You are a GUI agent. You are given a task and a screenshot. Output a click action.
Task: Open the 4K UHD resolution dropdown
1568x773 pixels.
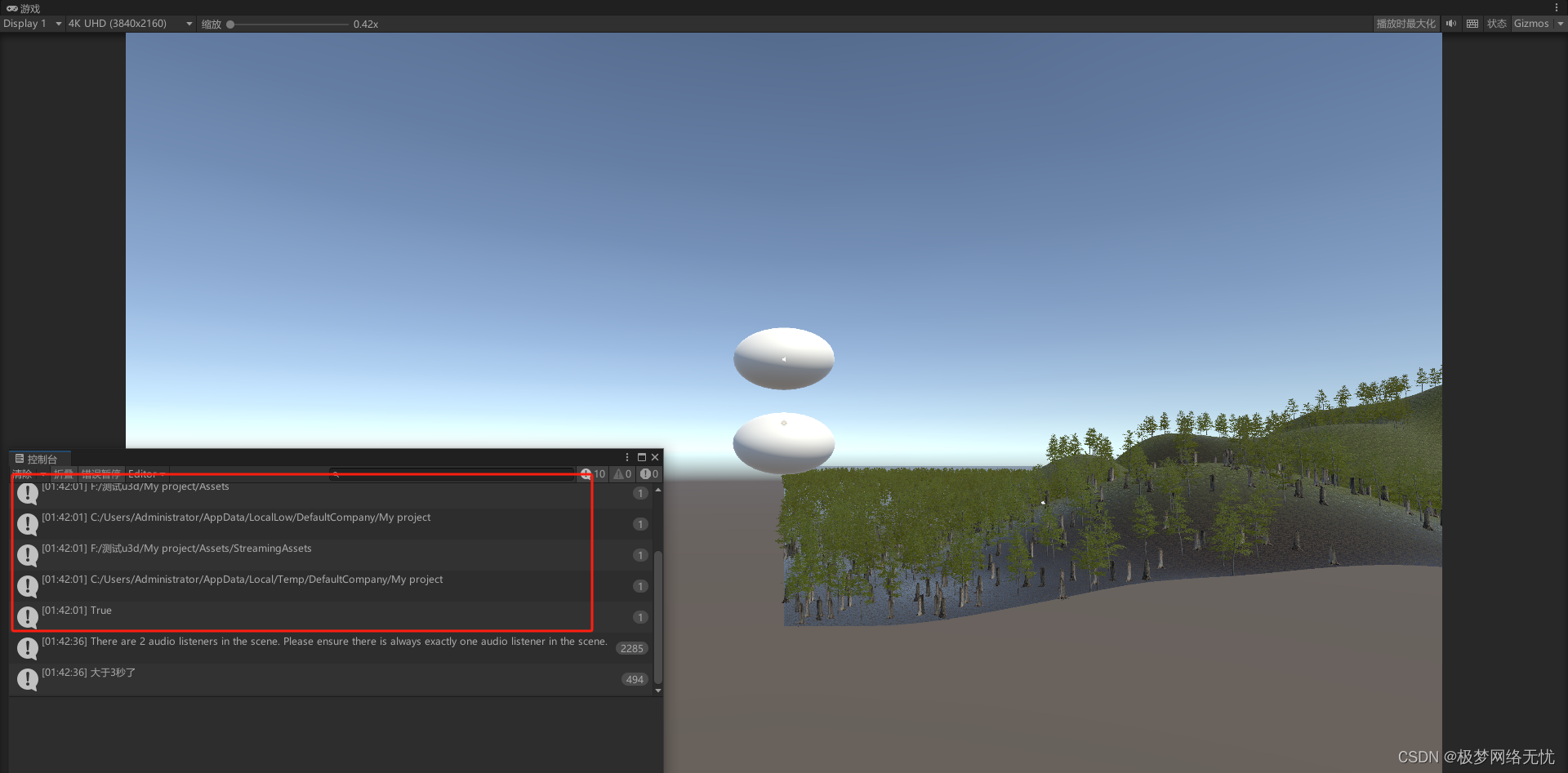pyautogui.click(x=131, y=24)
